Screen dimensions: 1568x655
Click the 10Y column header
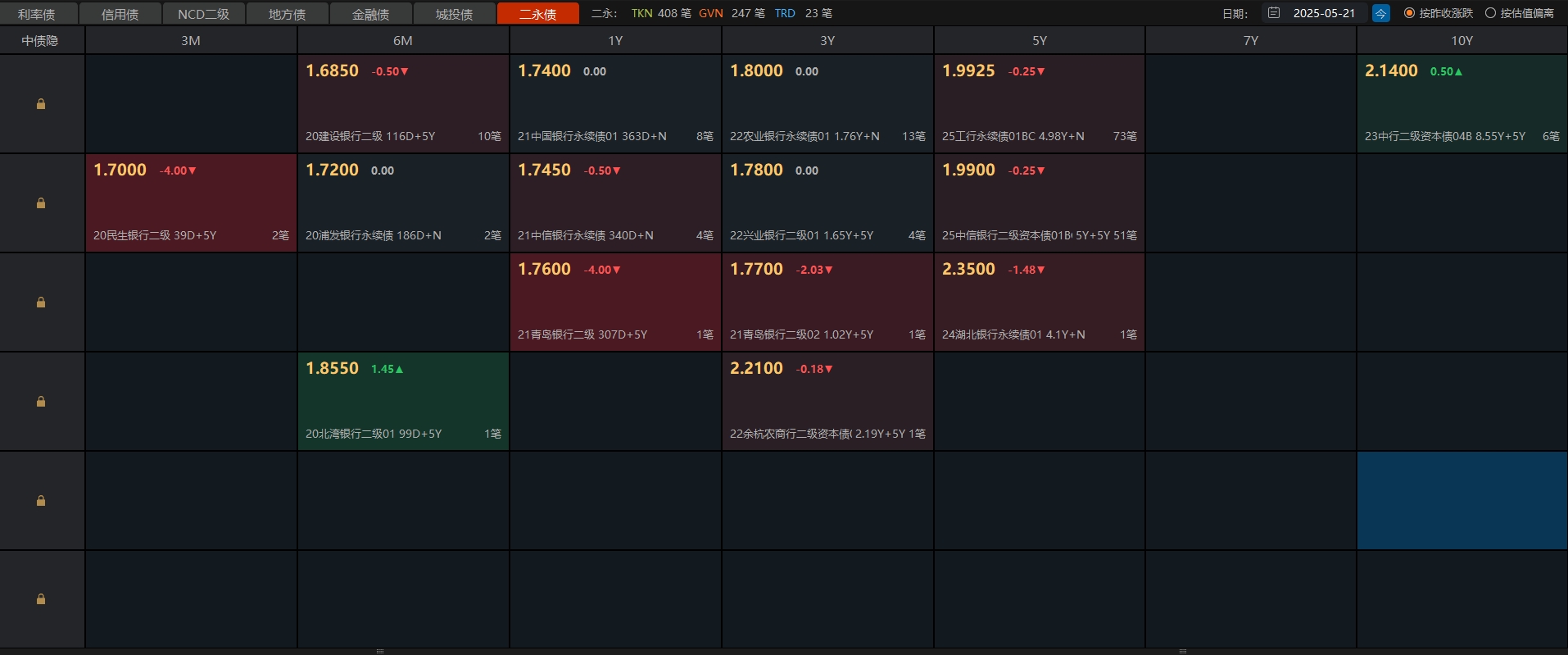tap(1462, 40)
